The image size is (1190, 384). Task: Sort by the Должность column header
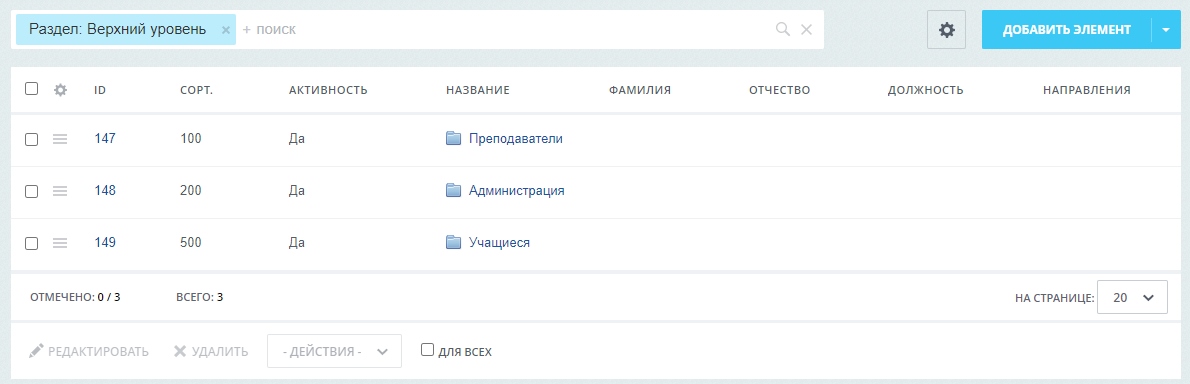tap(925, 90)
